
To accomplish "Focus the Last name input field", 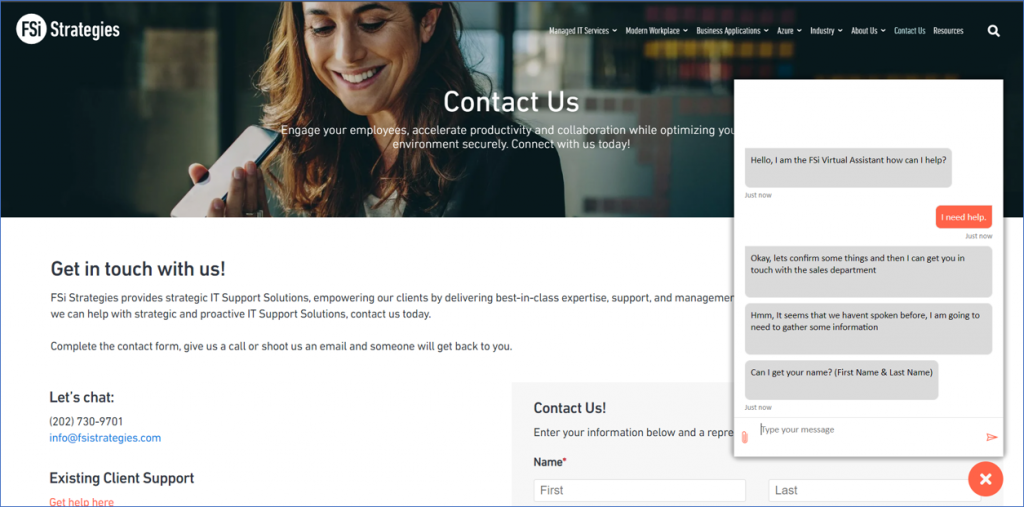I will [874, 490].
